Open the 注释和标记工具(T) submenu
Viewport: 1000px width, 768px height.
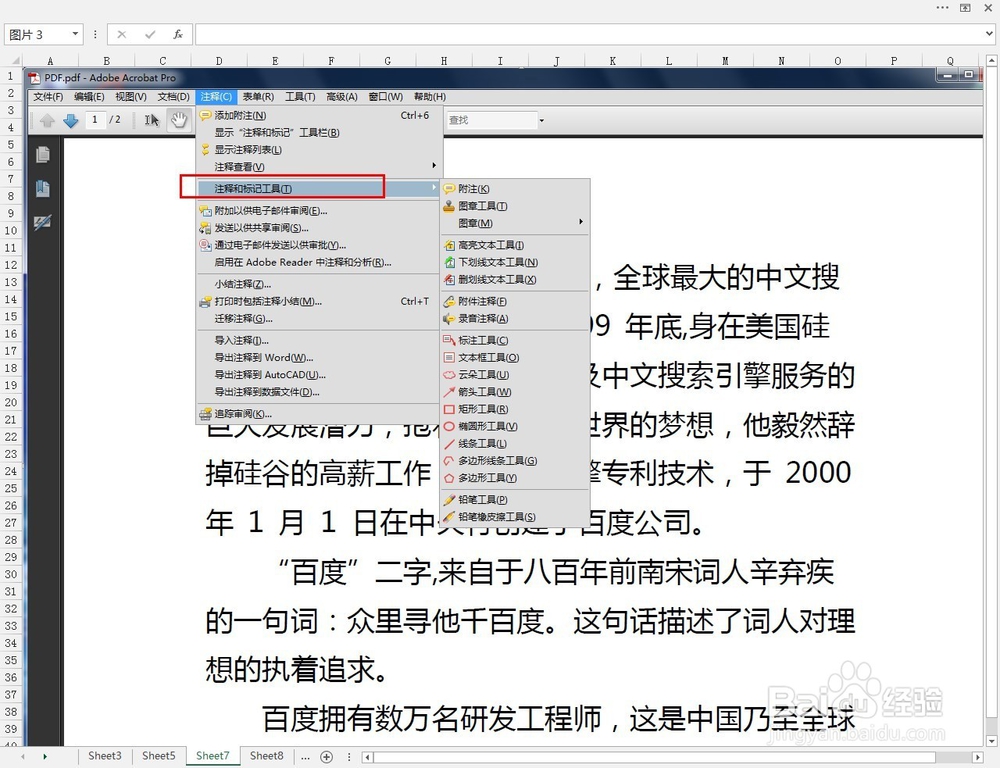(x=318, y=189)
